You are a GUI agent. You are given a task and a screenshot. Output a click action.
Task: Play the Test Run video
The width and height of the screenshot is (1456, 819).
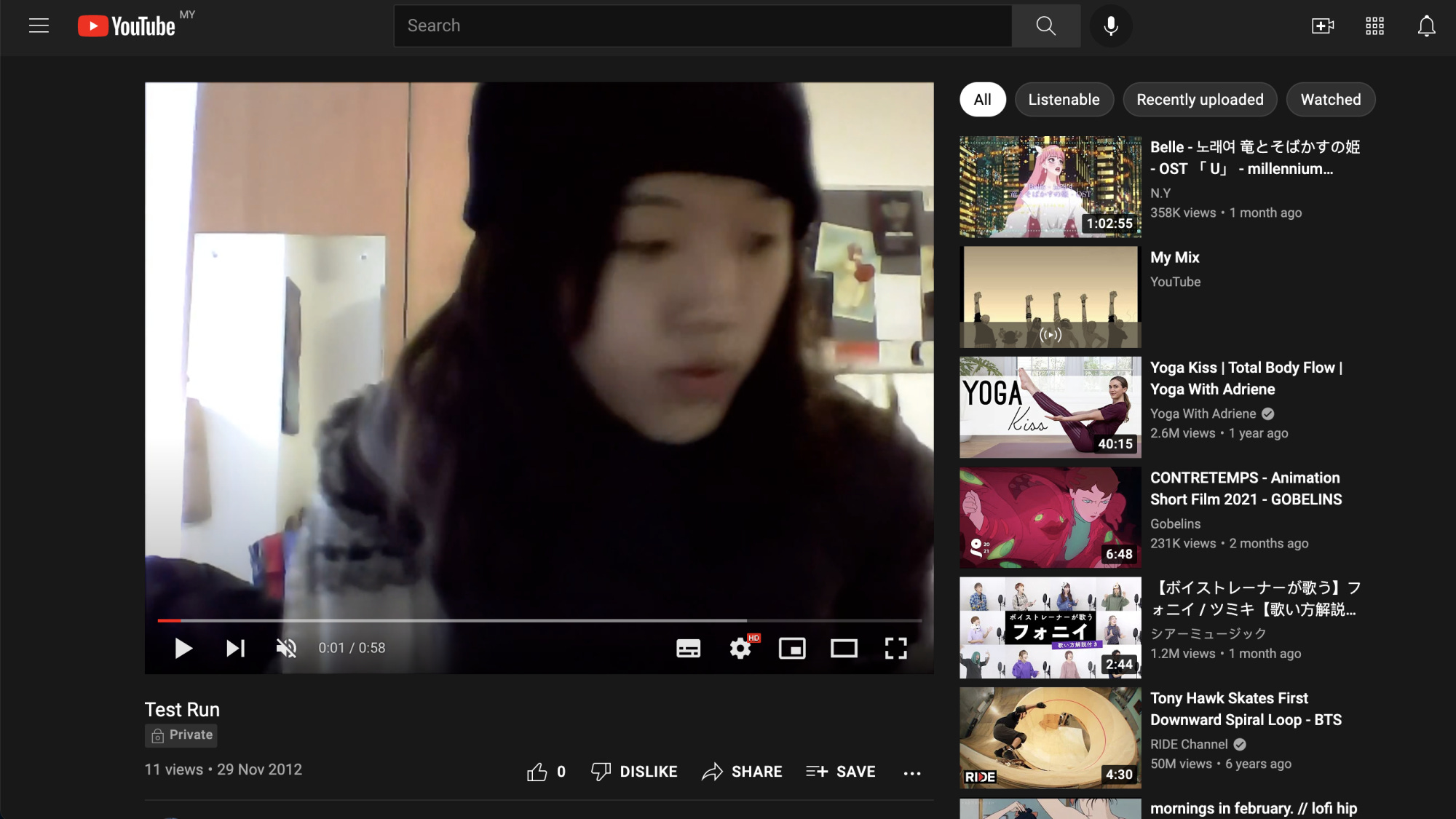tap(183, 648)
